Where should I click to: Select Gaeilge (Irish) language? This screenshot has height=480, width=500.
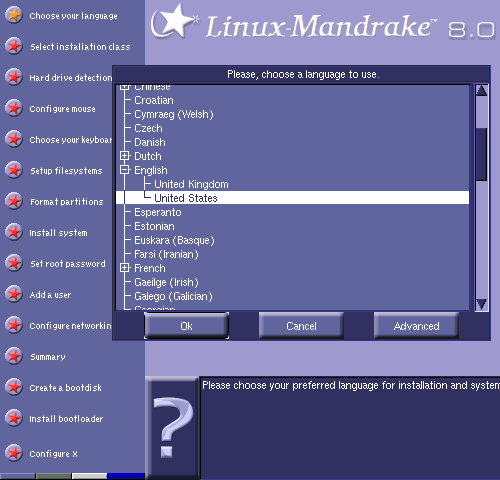tap(166, 282)
